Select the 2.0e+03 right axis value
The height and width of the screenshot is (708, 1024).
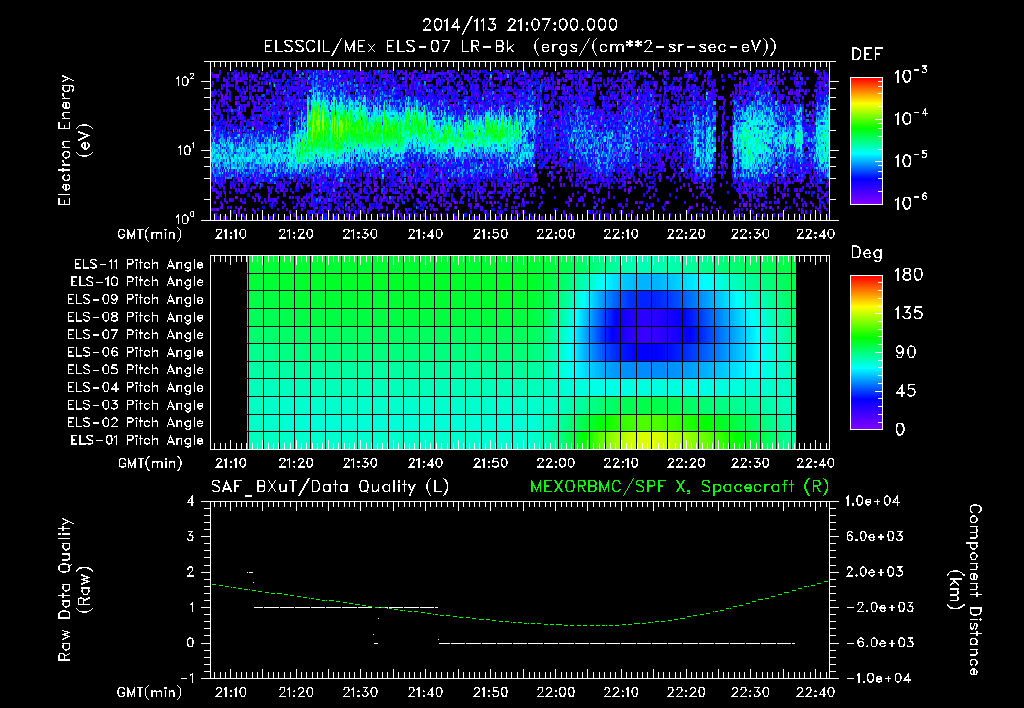tap(874, 571)
